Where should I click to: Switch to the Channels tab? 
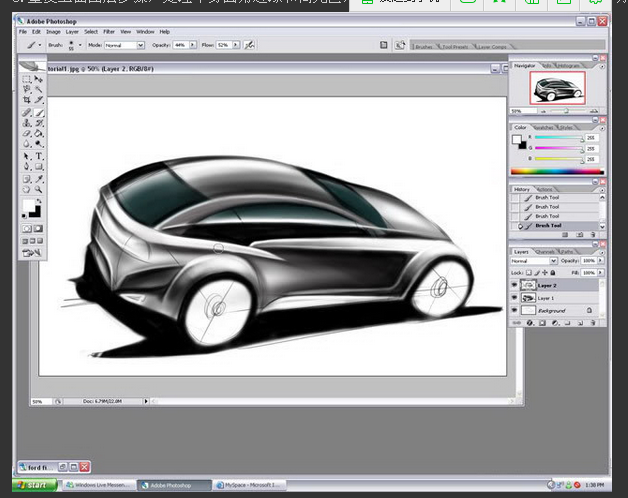pyautogui.click(x=545, y=252)
